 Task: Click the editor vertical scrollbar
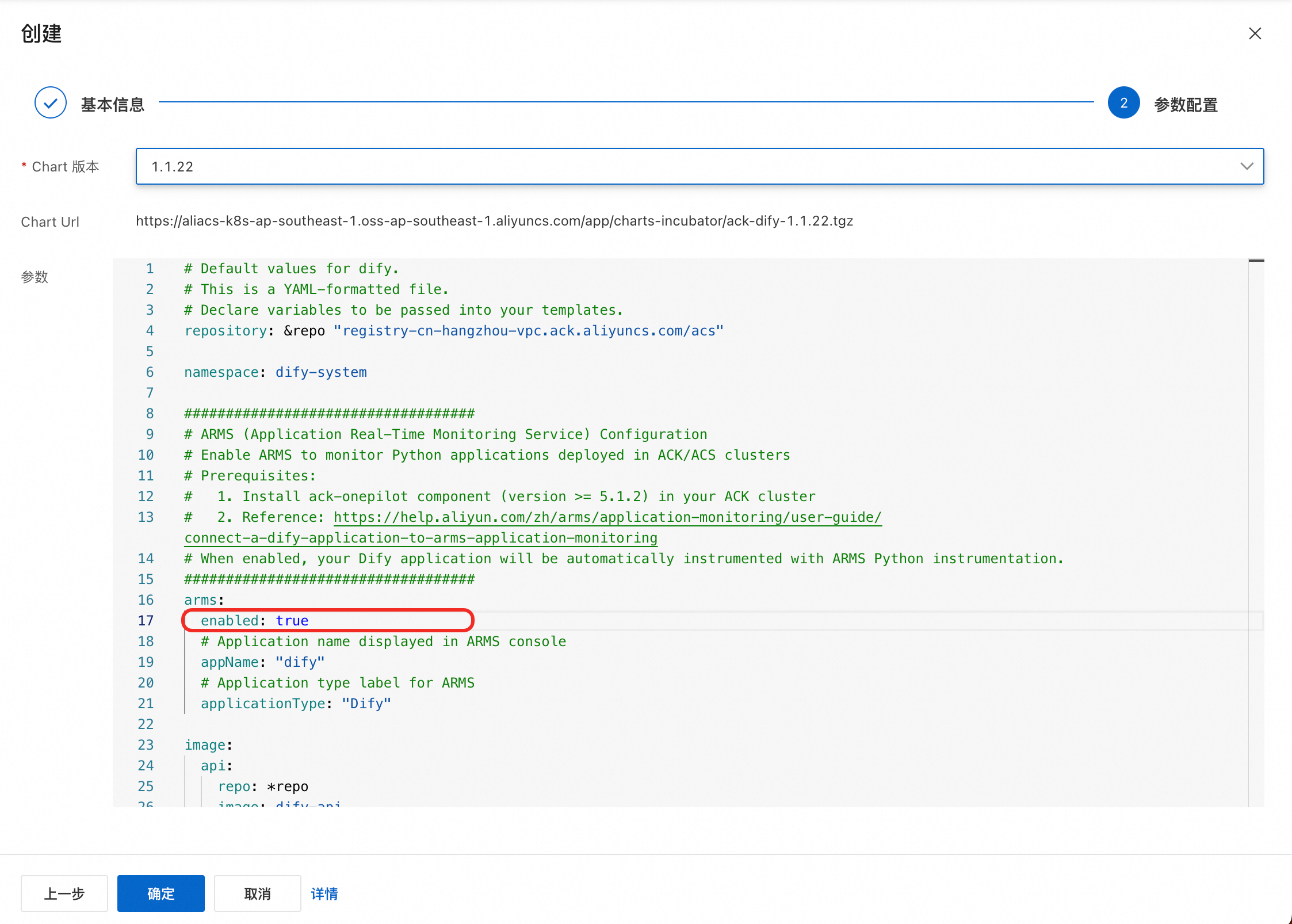click(1256, 532)
